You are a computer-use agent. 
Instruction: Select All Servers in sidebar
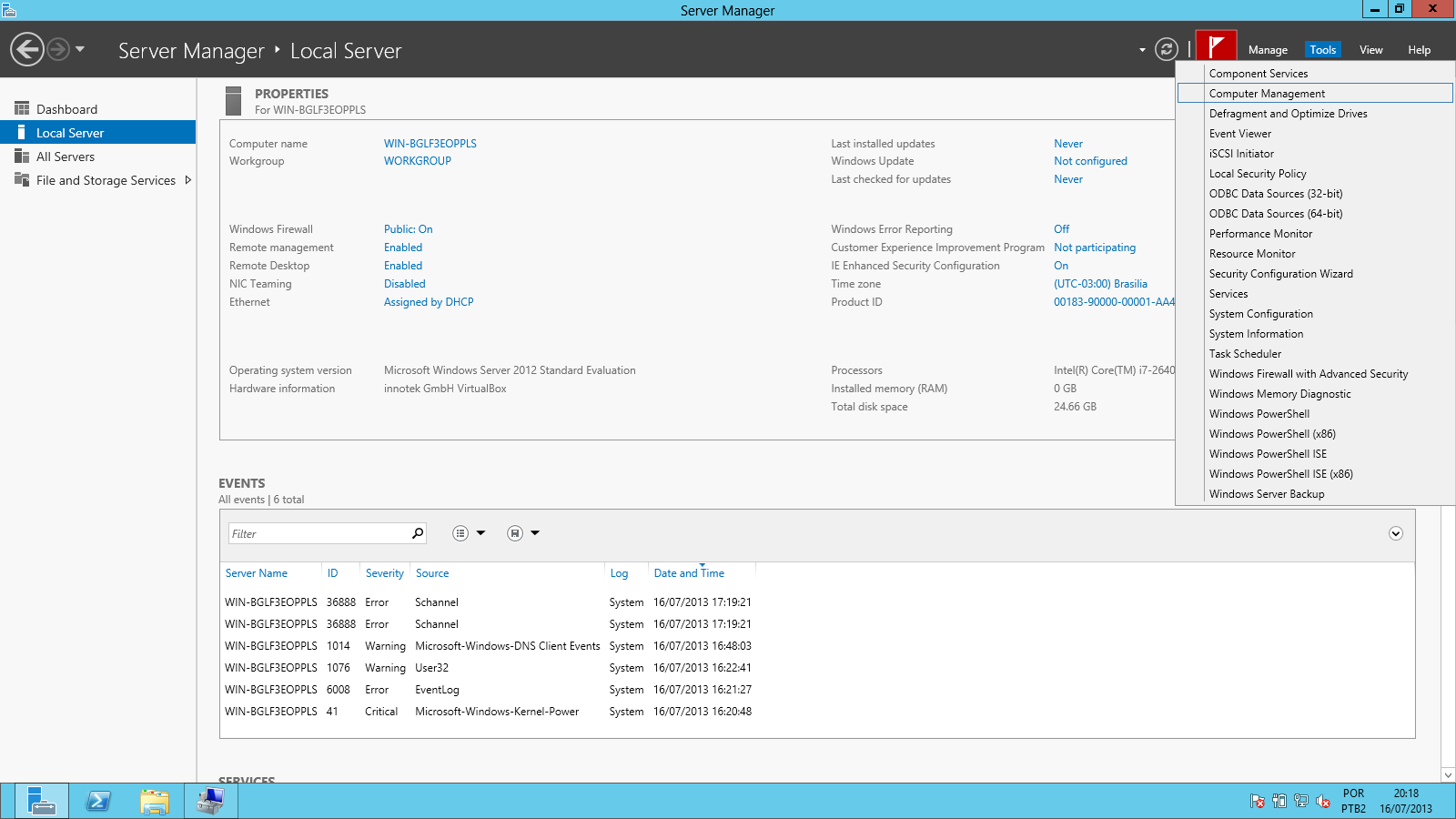[x=97, y=157]
